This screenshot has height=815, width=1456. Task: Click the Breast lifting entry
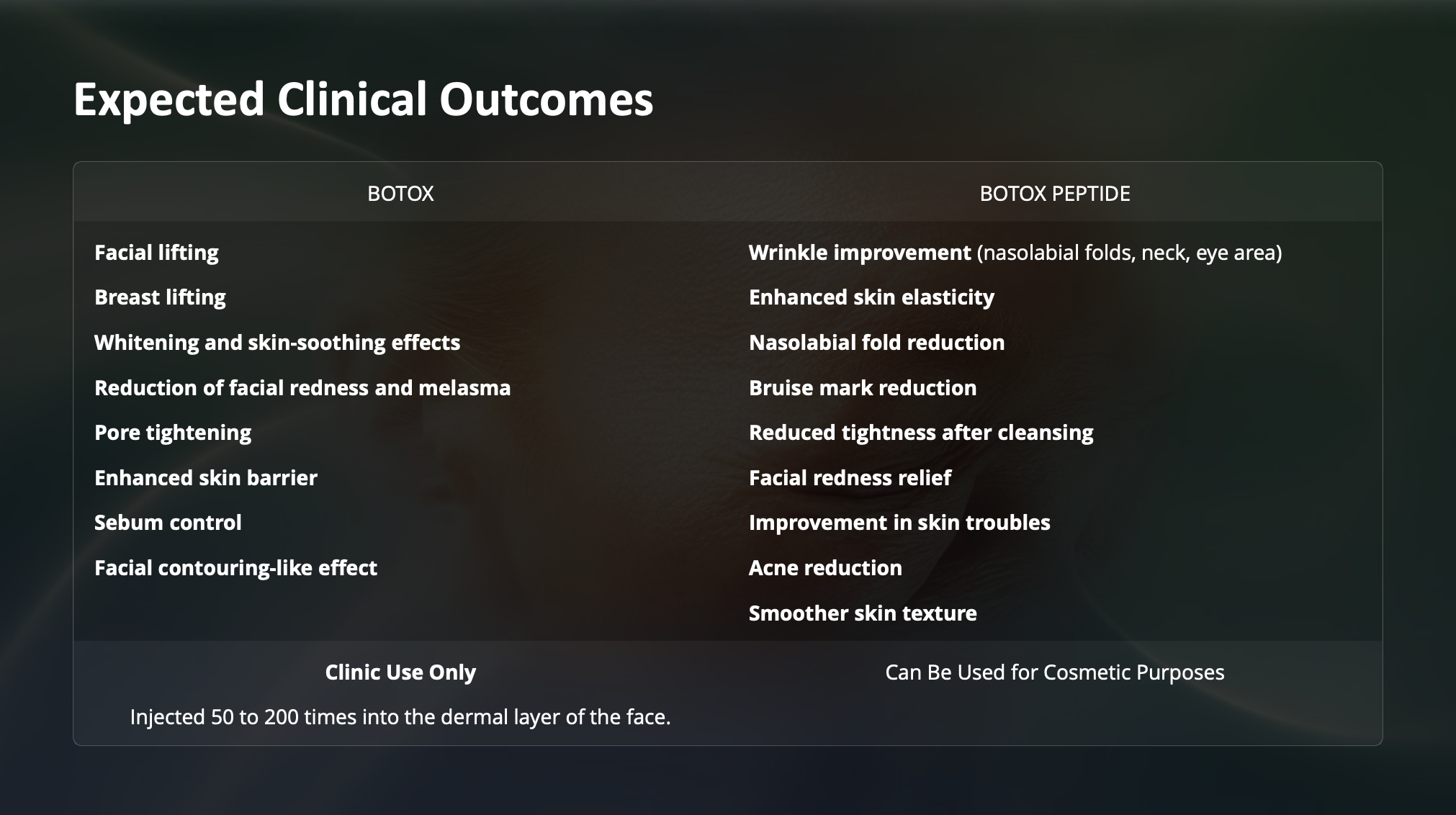[x=160, y=297]
